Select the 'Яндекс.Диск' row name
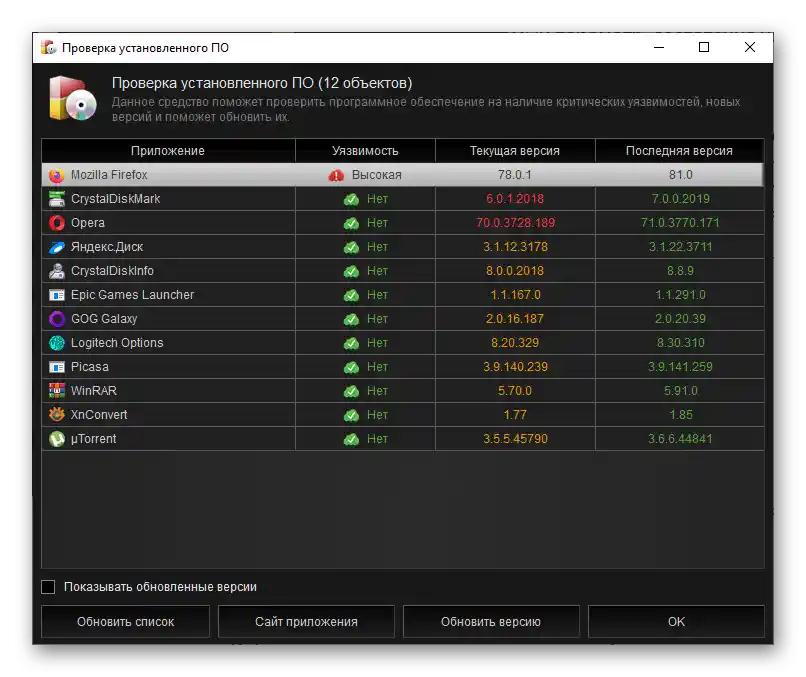 107,247
